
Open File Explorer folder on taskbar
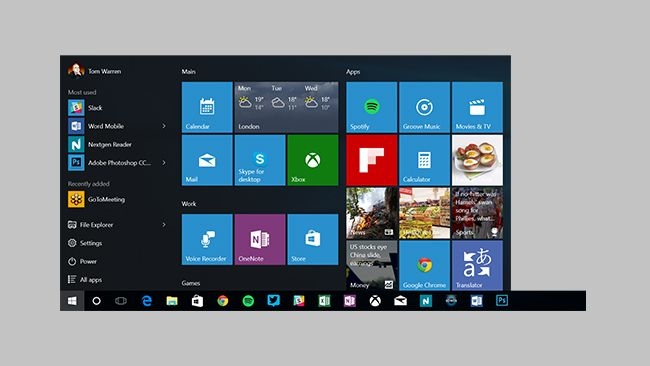point(172,301)
